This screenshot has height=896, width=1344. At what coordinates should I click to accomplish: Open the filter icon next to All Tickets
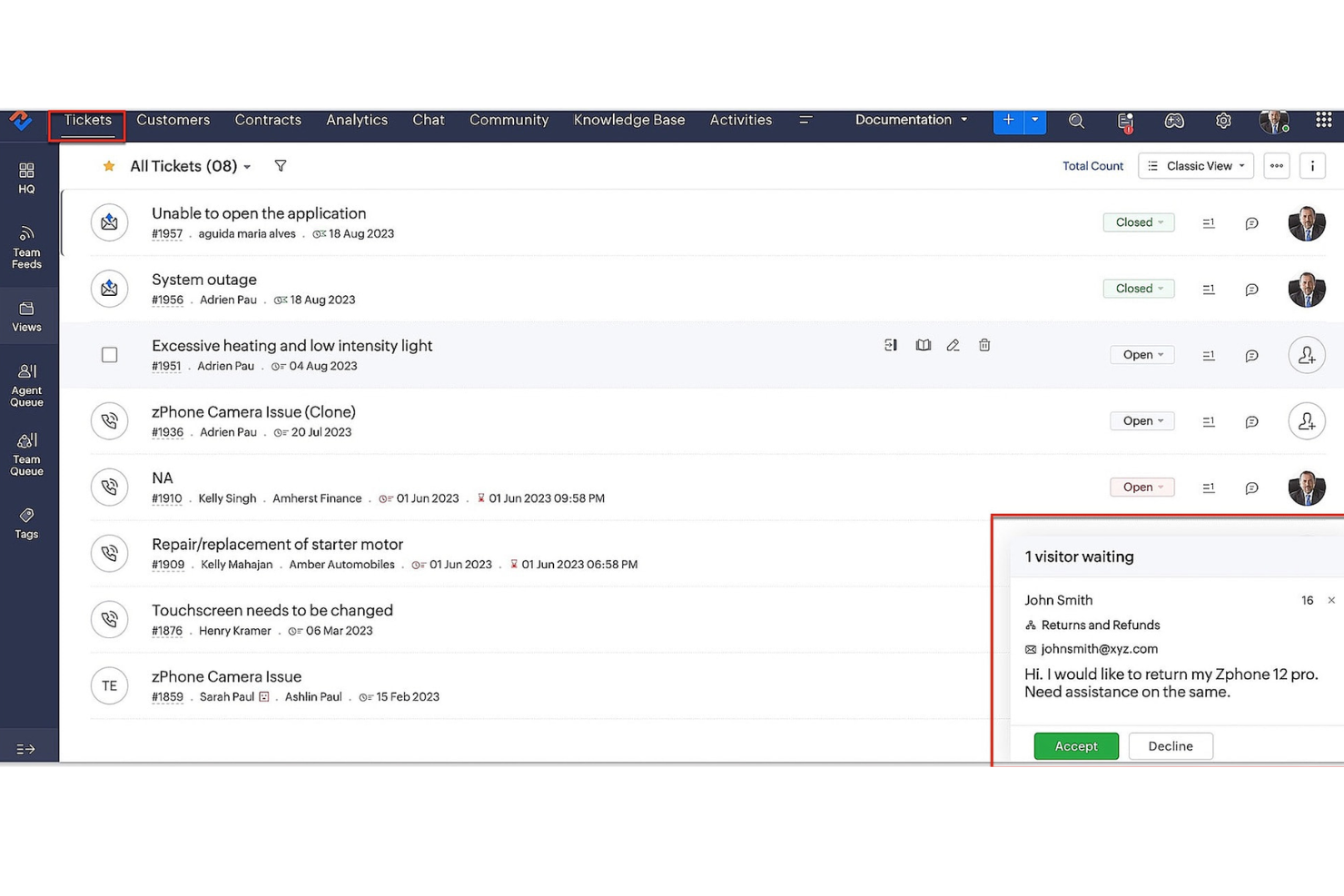tap(281, 165)
